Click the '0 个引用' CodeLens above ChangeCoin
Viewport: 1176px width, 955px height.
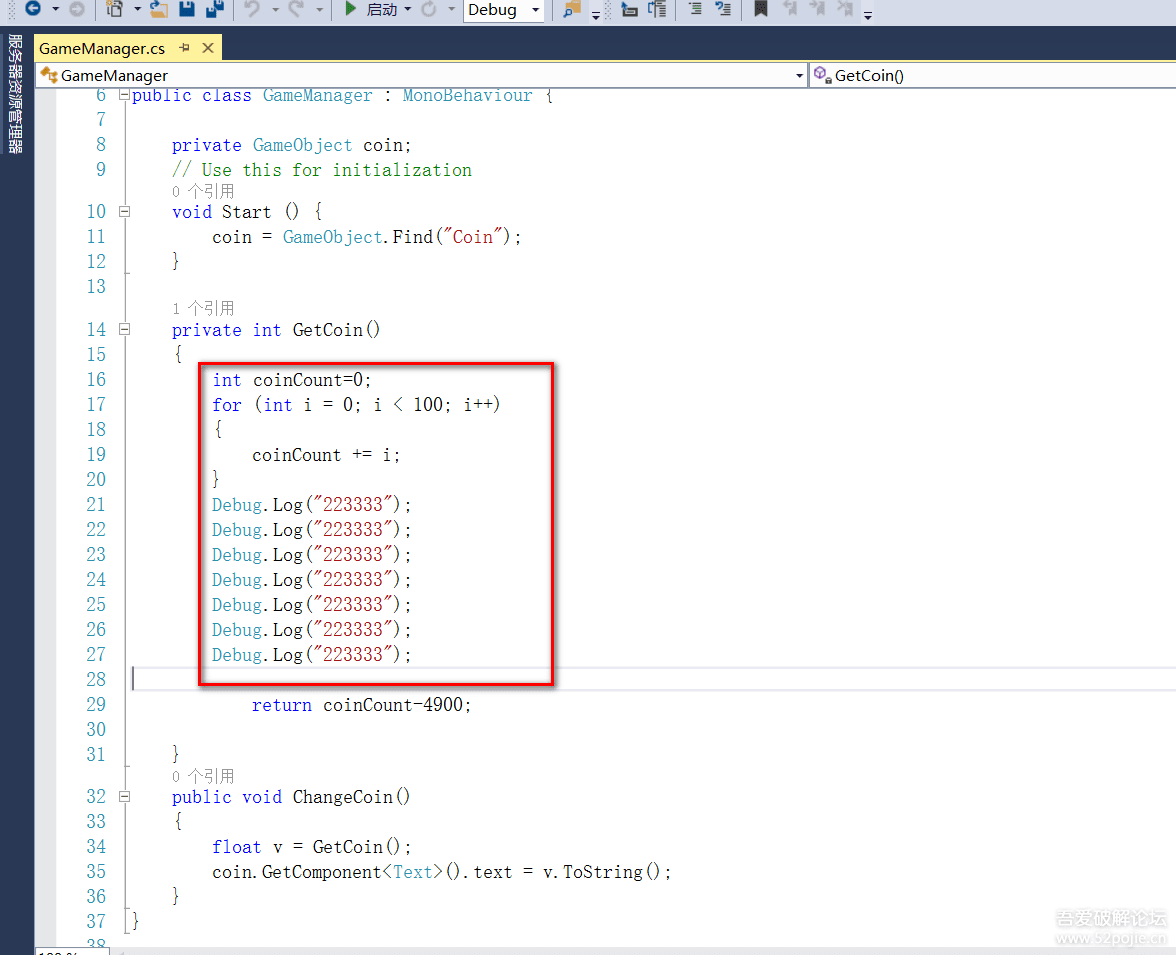(203, 776)
